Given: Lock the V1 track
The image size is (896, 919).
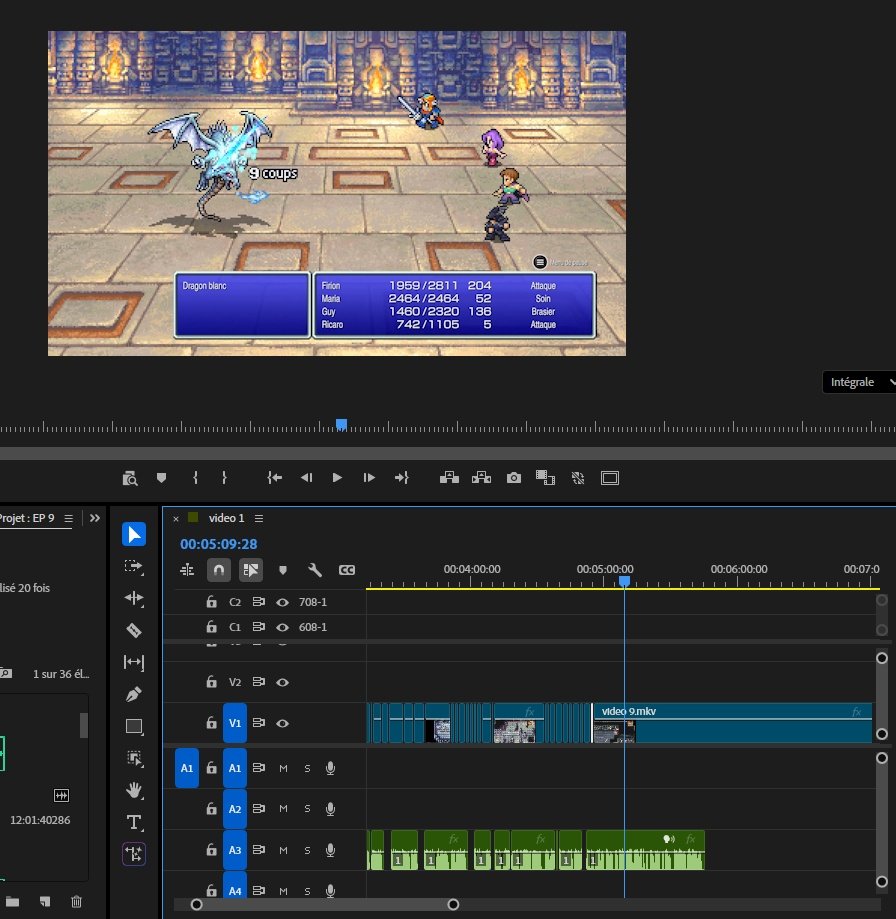Looking at the screenshot, I should pyautogui.click(x=212, y=723).
